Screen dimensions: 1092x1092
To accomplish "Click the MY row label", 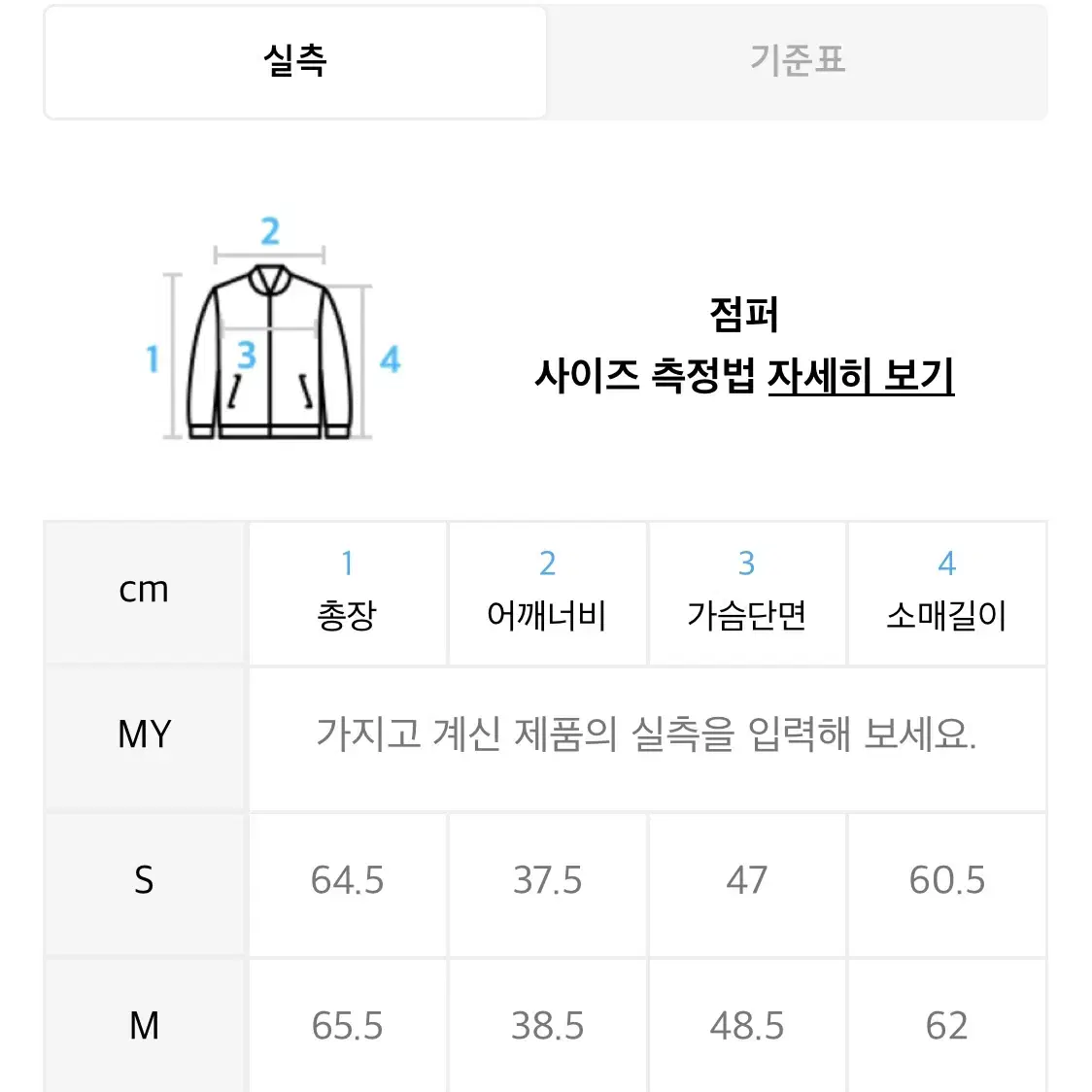I will click(x=144, y=735).
